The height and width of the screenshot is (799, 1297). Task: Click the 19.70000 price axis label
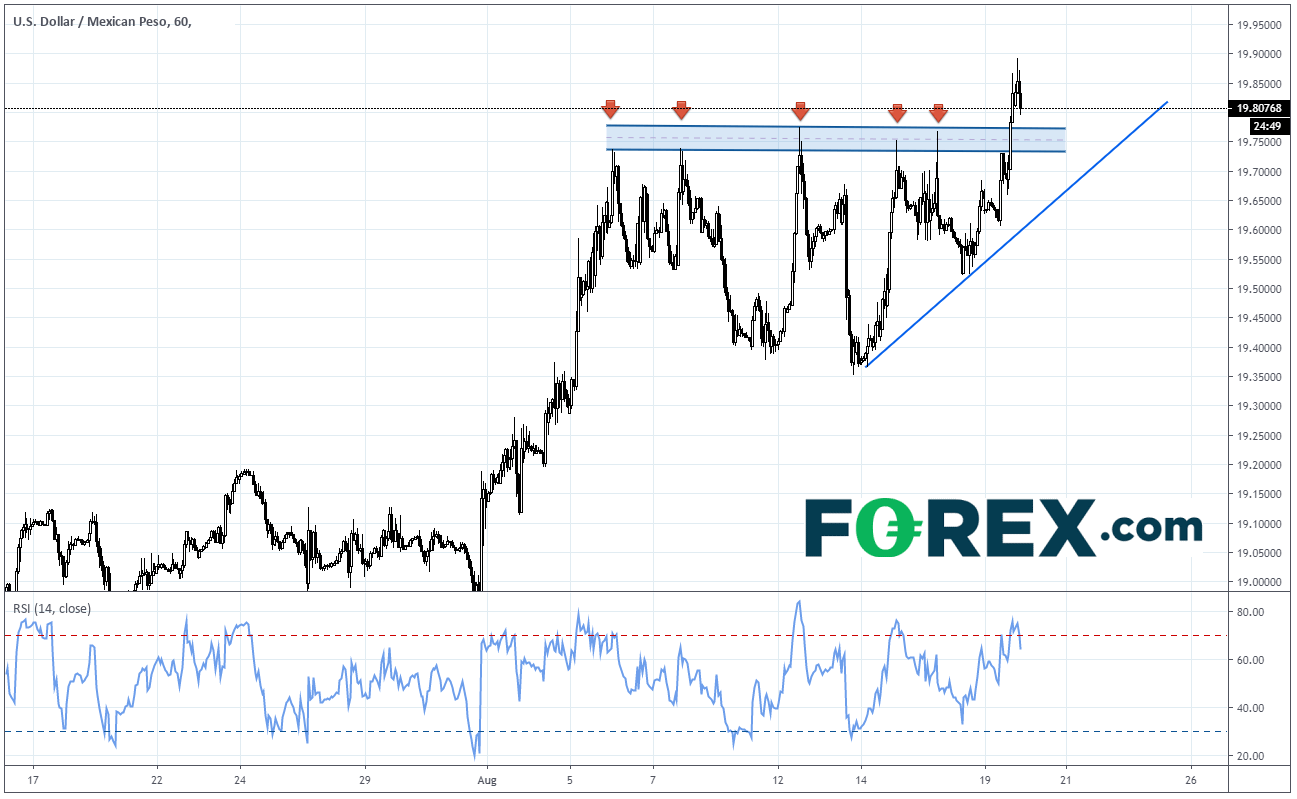click(1259, 172)
